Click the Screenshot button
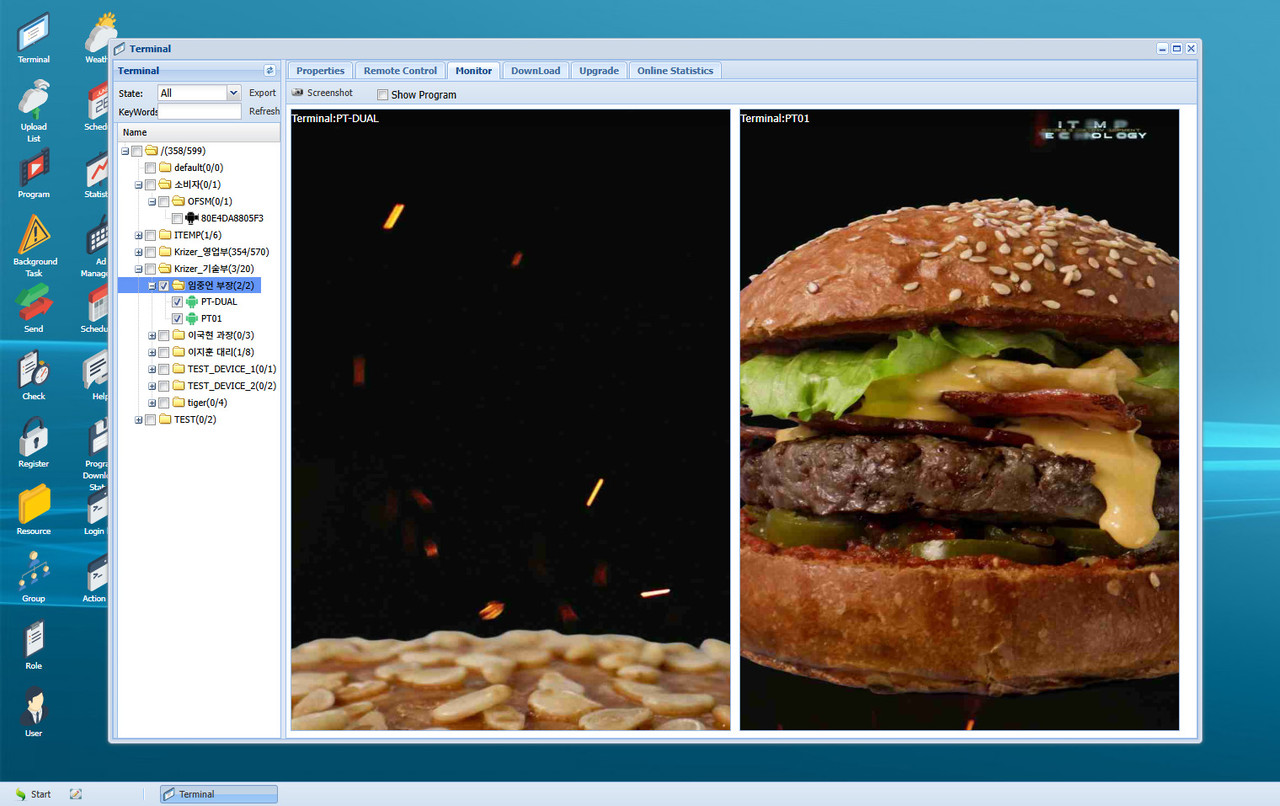 (322, 93)
